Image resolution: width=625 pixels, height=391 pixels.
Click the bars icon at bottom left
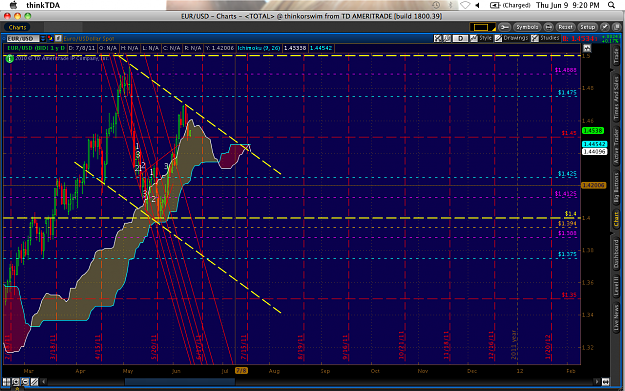pos(6,382)
